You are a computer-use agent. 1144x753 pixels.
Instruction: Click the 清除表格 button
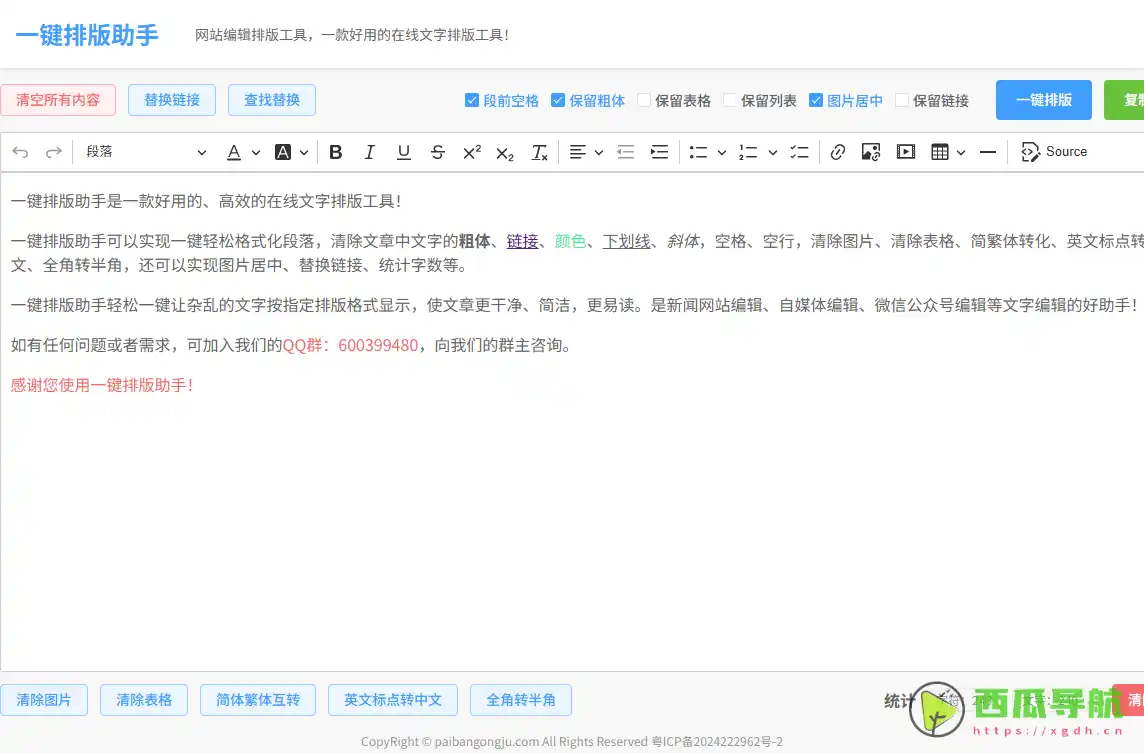[144, 700]
